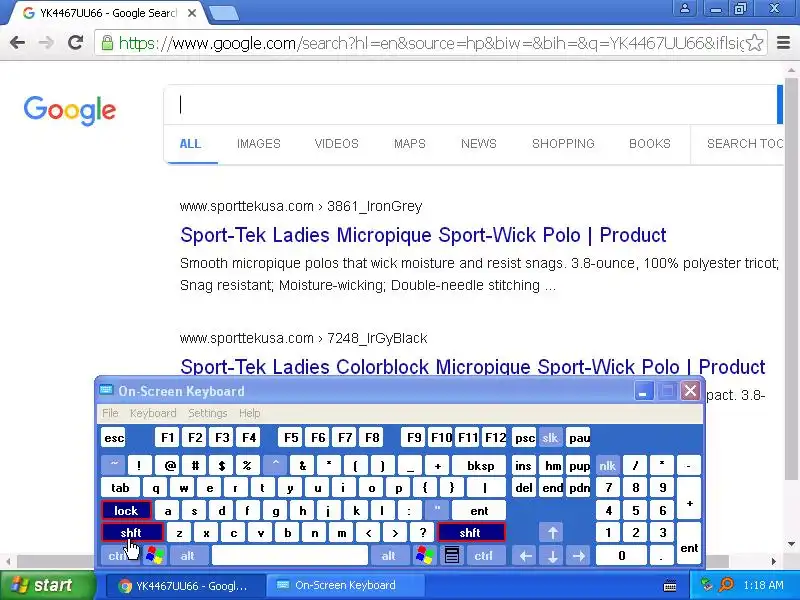The height and width of the screenshot is (600, 800).
Task: Toggle the left ctrl key
Action: (119, 555)
